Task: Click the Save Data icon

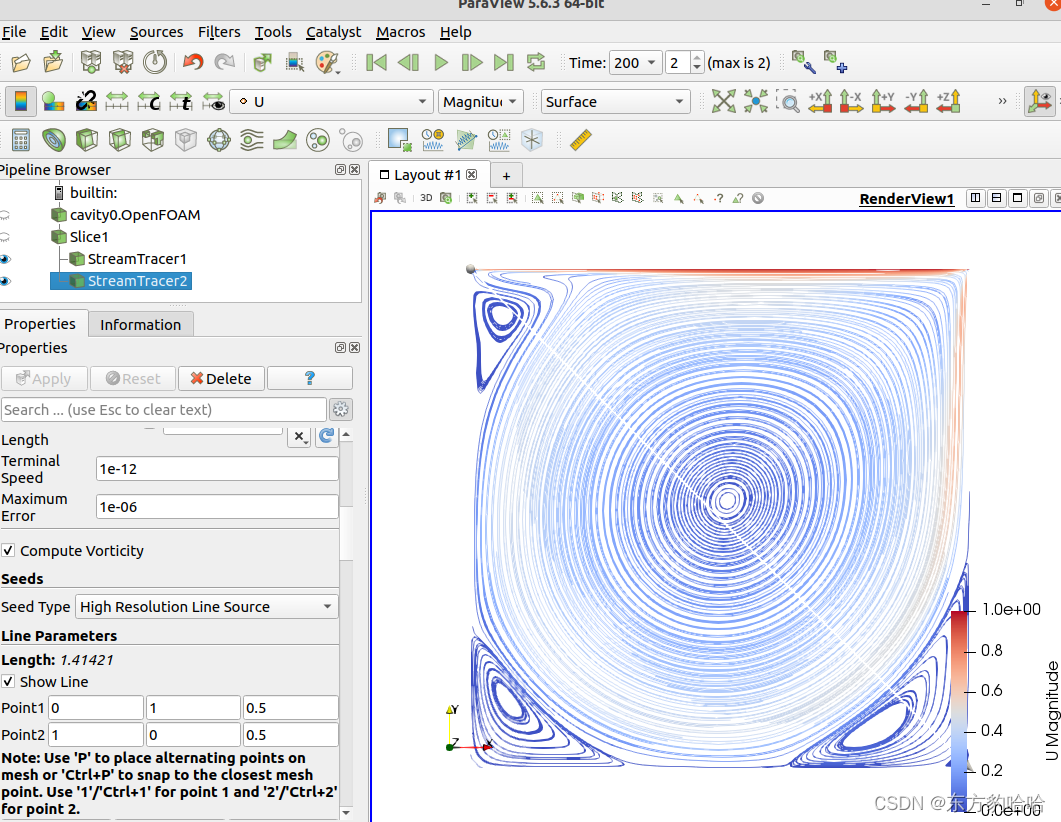Action: point(53,62)
